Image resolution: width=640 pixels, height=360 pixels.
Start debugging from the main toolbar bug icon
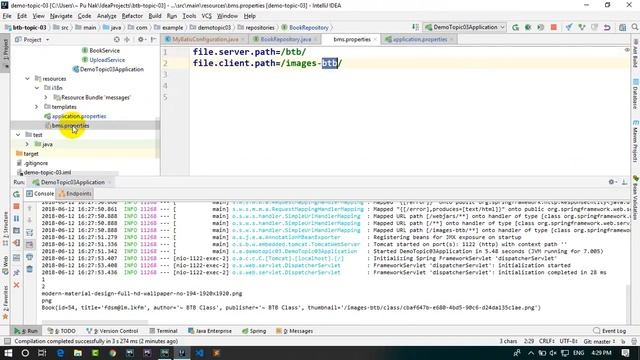point(528,27)
